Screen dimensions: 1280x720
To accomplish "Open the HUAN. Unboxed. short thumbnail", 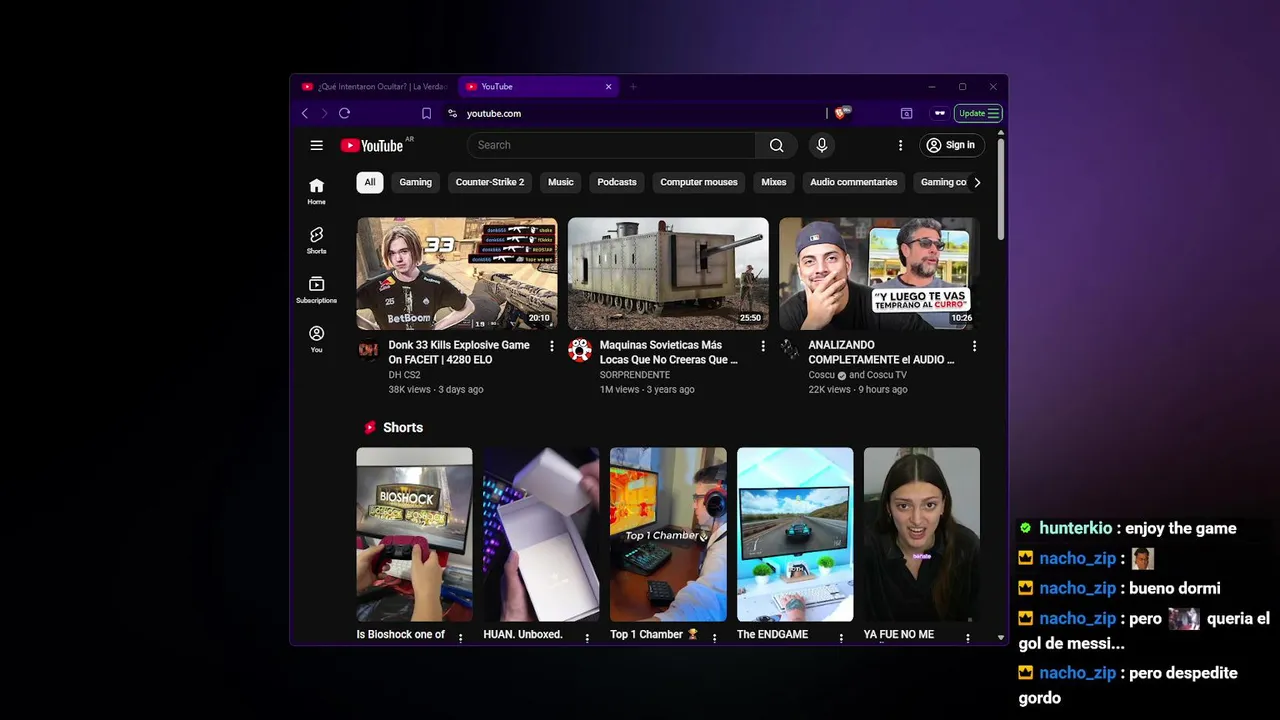I will coord(541,534).
